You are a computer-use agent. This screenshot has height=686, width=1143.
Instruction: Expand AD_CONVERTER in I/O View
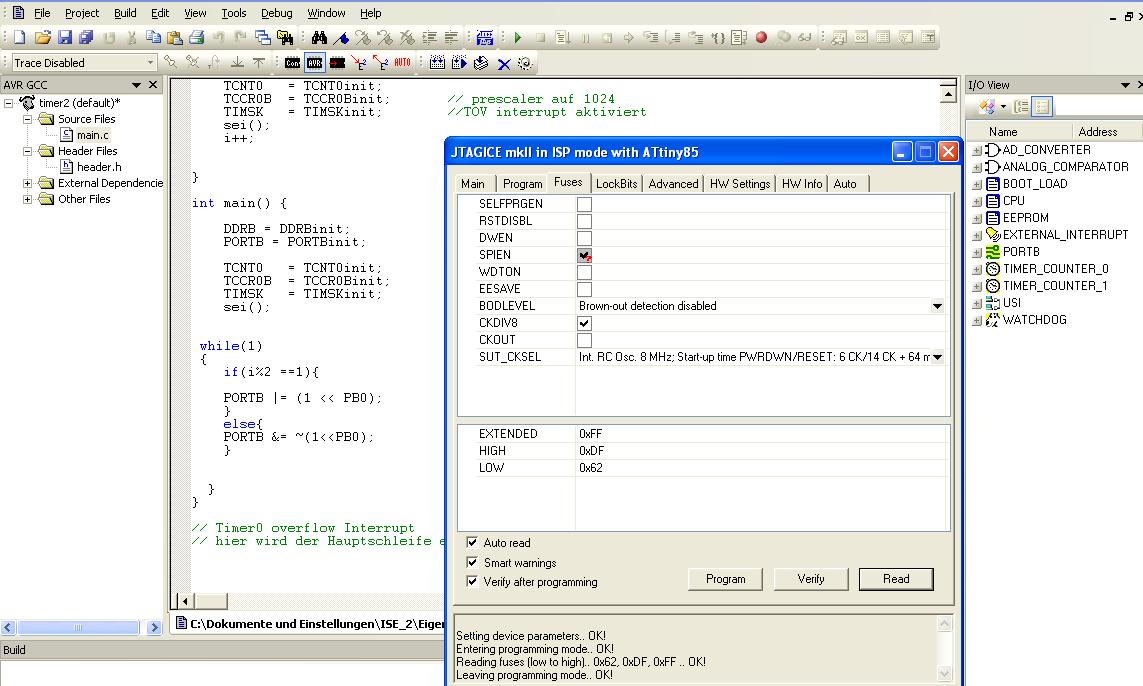(x=977, y=150)
